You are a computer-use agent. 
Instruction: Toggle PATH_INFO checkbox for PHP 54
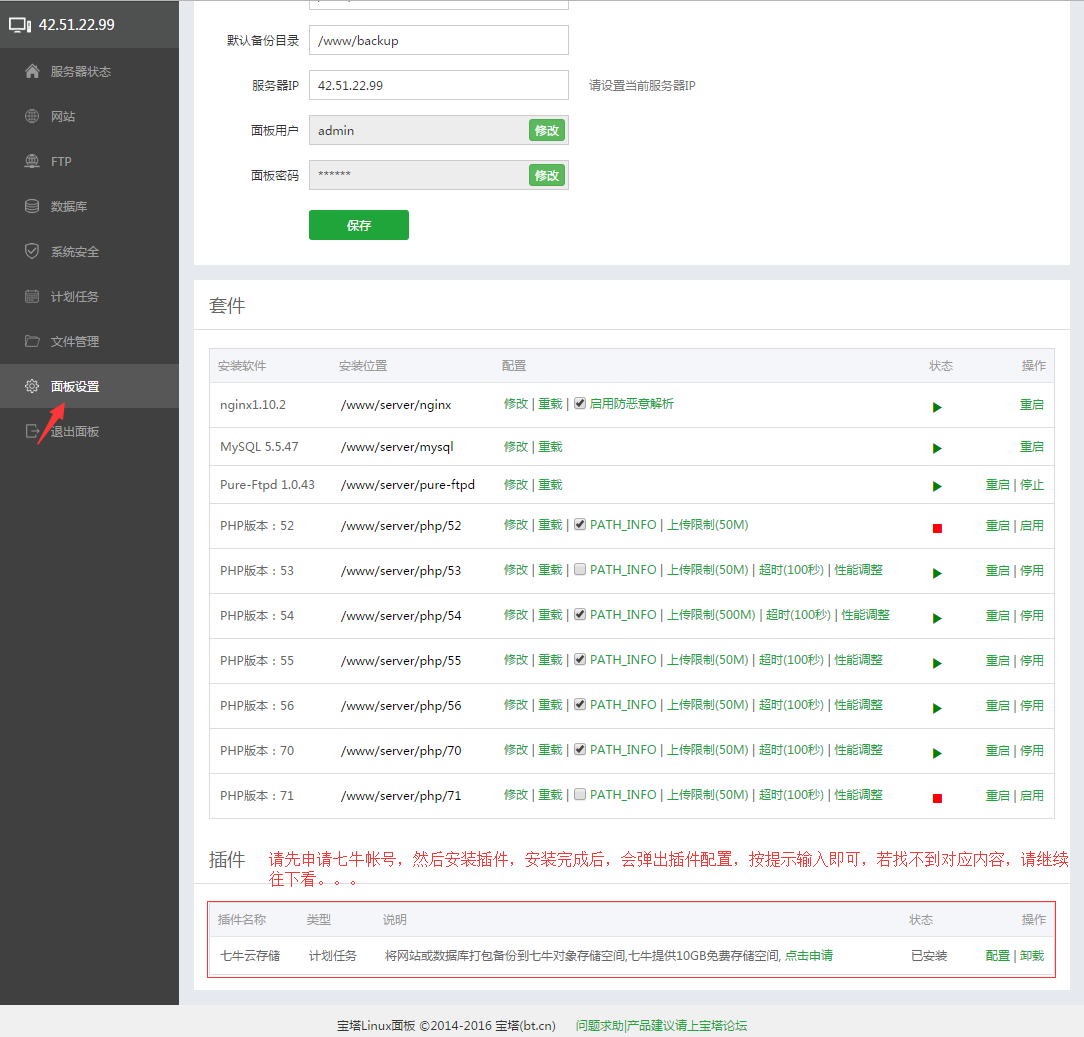580,614
